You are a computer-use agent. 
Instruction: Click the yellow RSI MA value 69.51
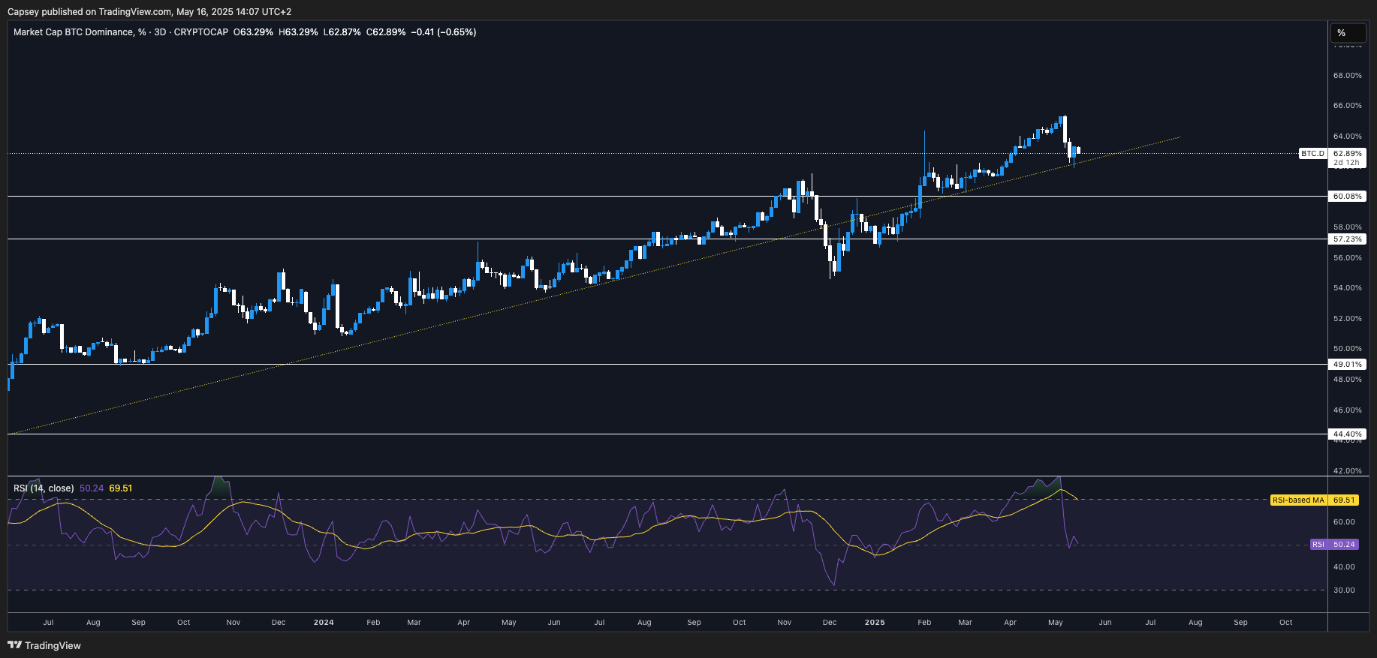pos(121,488)
